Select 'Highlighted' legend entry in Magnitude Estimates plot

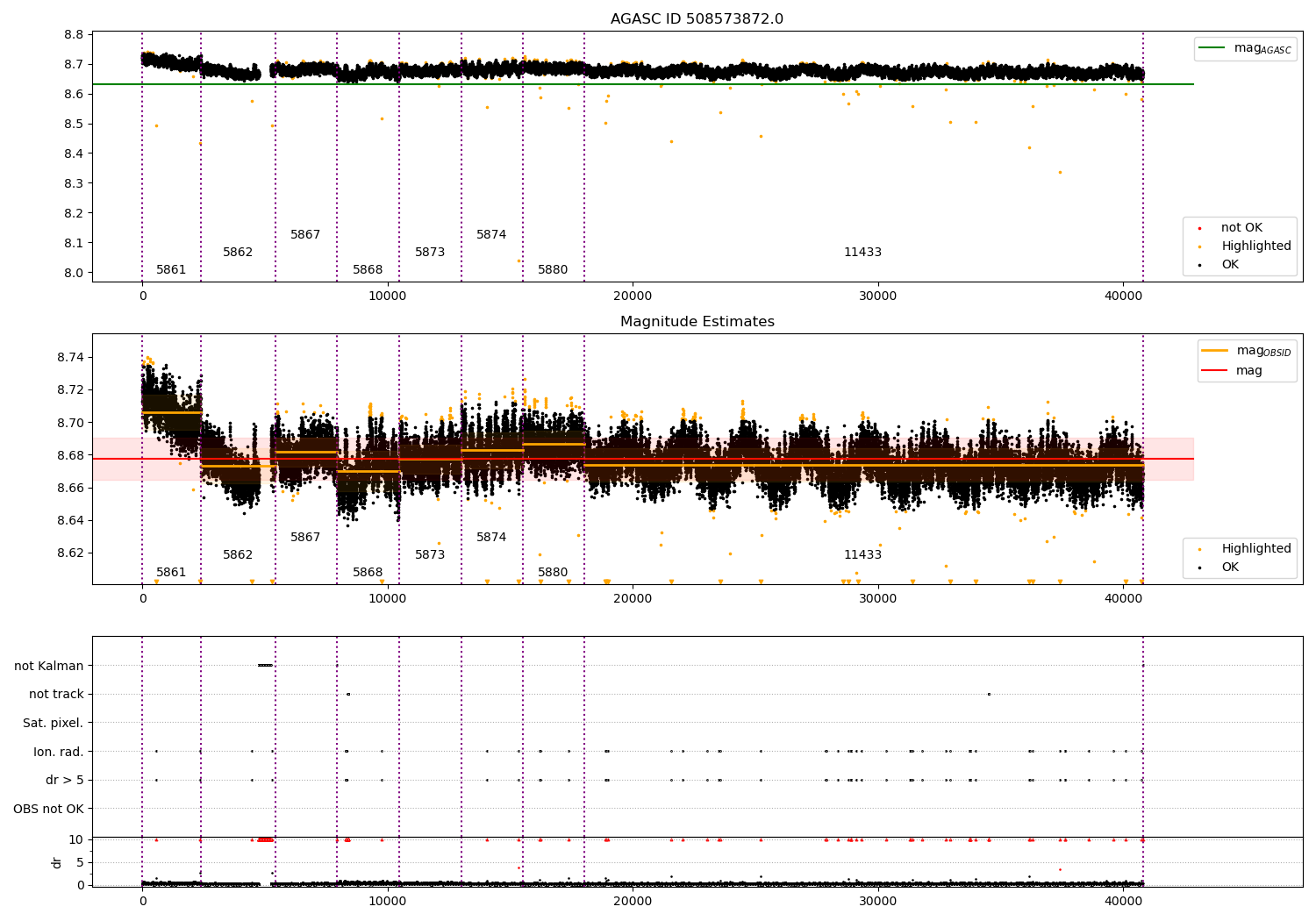pos(1256,549)
